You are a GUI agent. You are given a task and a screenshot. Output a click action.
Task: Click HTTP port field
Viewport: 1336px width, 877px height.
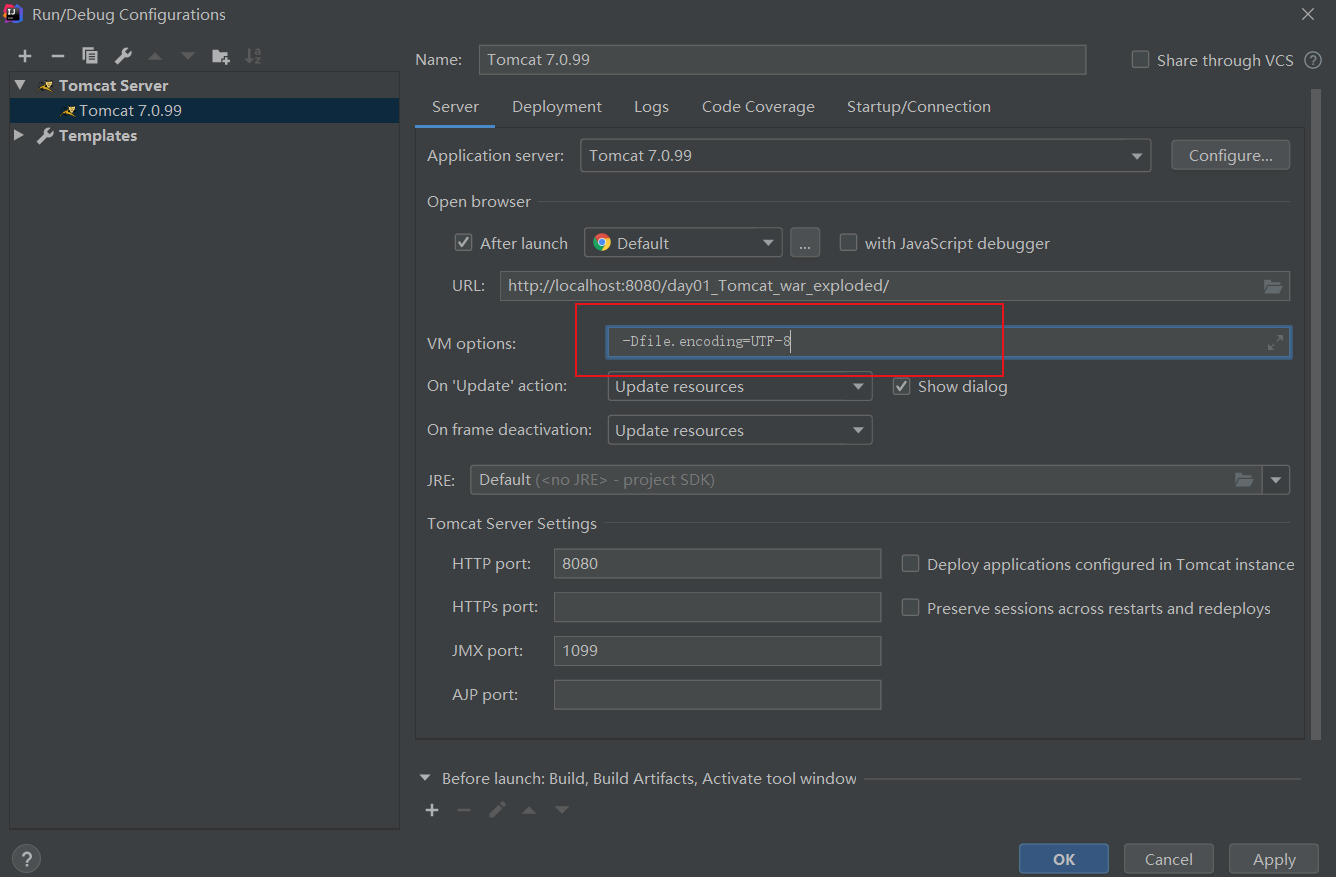point(717,564)
